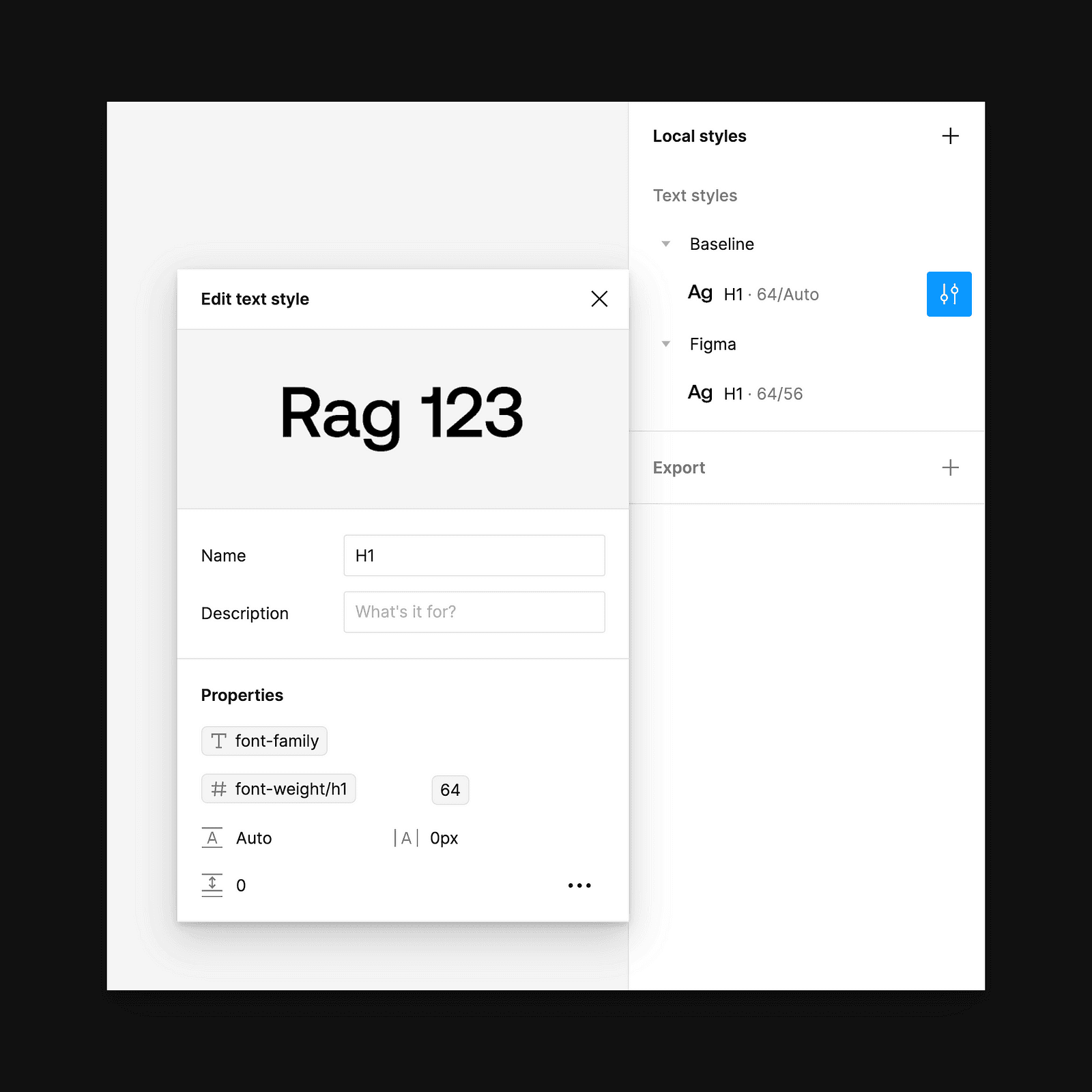
Task: Click the Description field "What's it for?"
Action: pyautogui.click(x=474, y=612)
